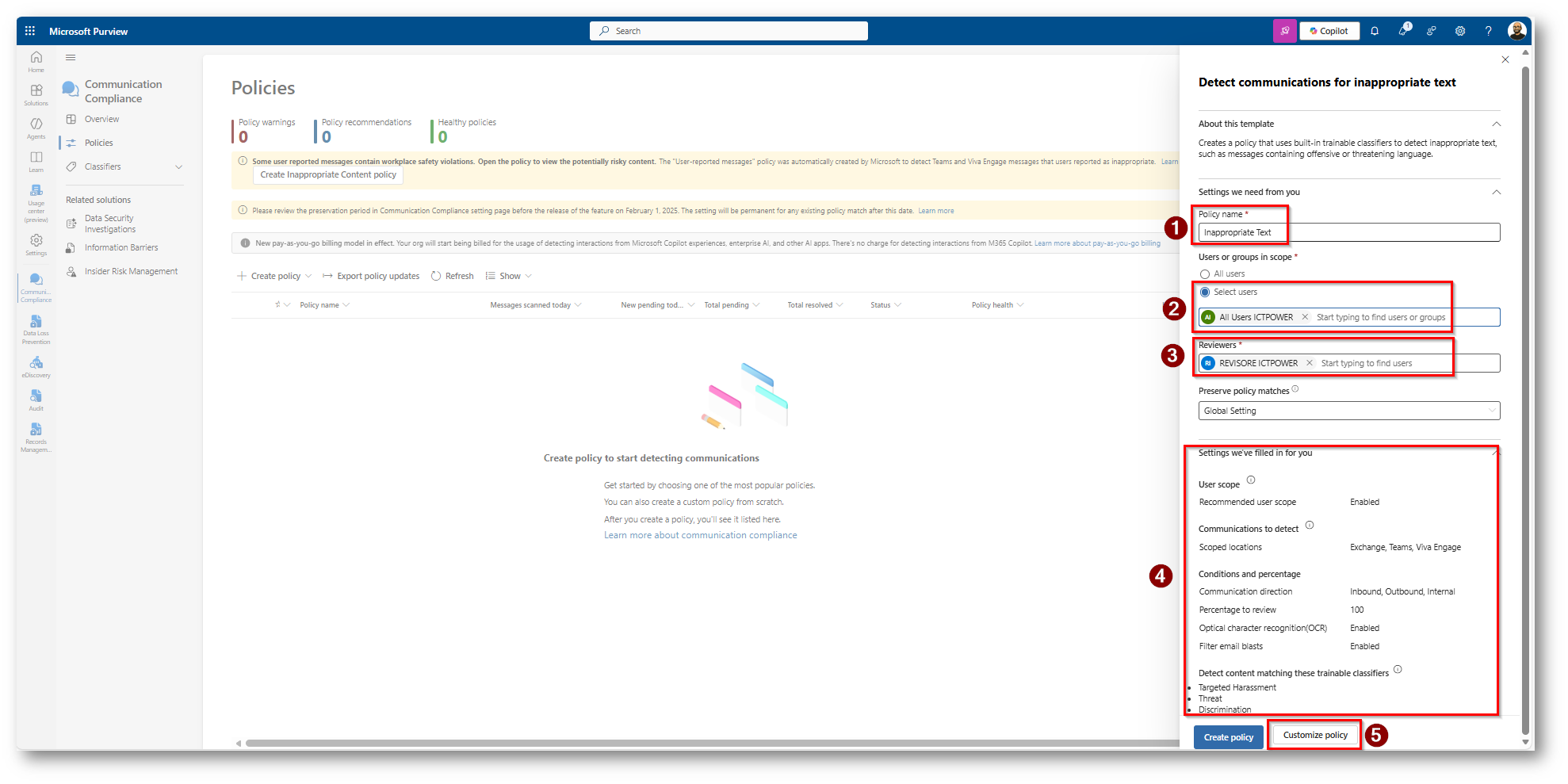1568x784 pixels.
Task: Choose the Select users radio option
Action: (x=1205, y=293)
